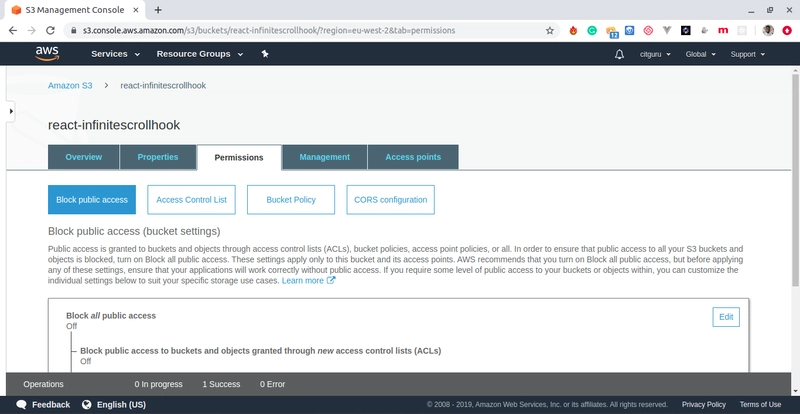View site info via padlock icon

click(x=74, y=31)
